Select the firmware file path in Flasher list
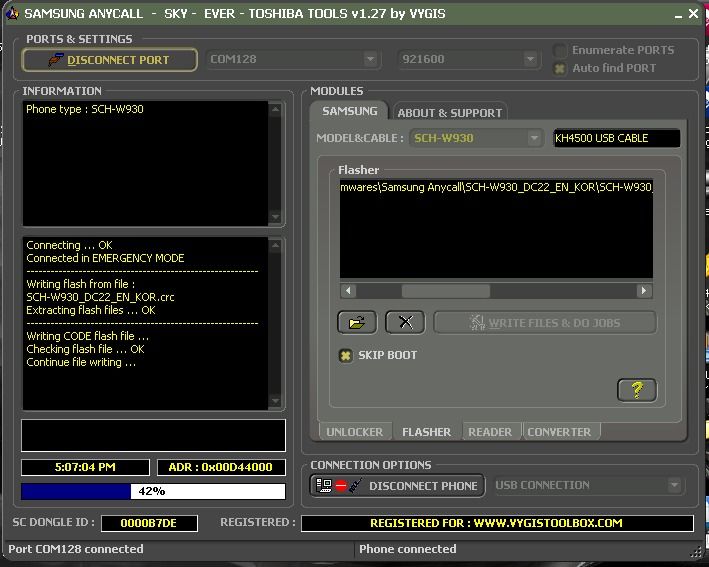The width and height of the screenshot is (709, 567). (x=496, y=187)
